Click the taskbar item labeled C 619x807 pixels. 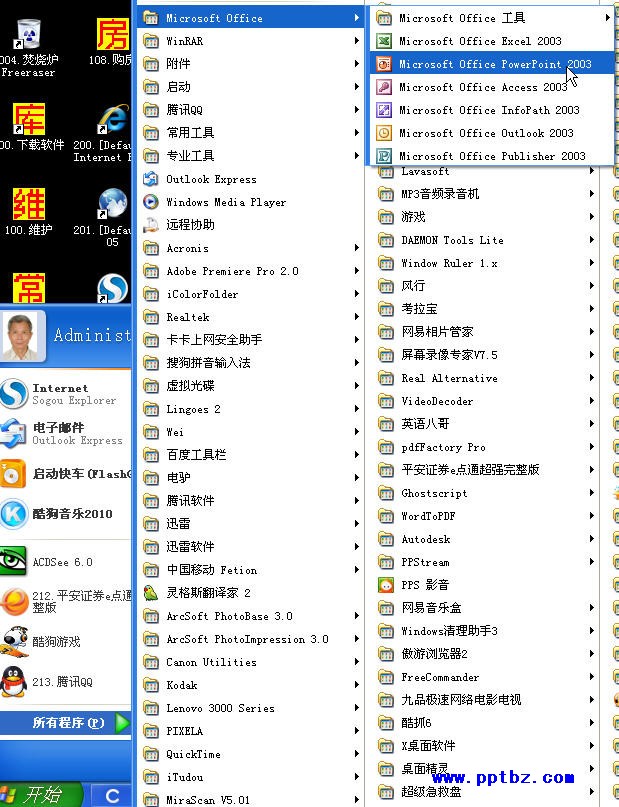pos(112,796)
